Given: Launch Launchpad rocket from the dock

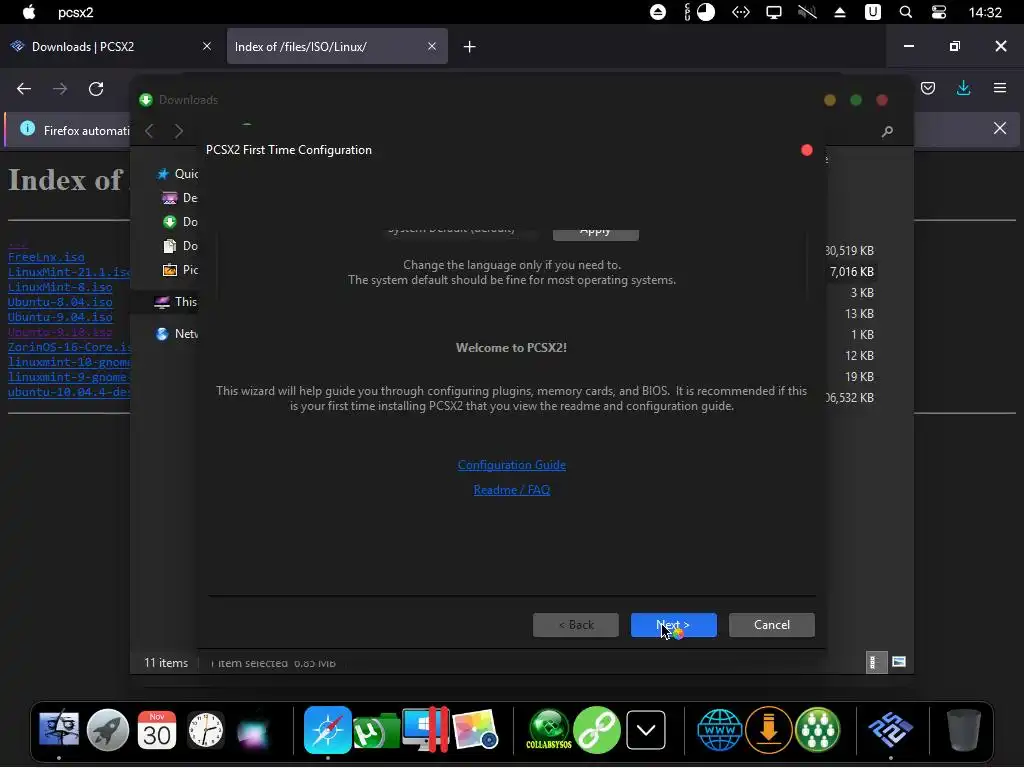Looking at the screenshot, I should tap(108, 729).
